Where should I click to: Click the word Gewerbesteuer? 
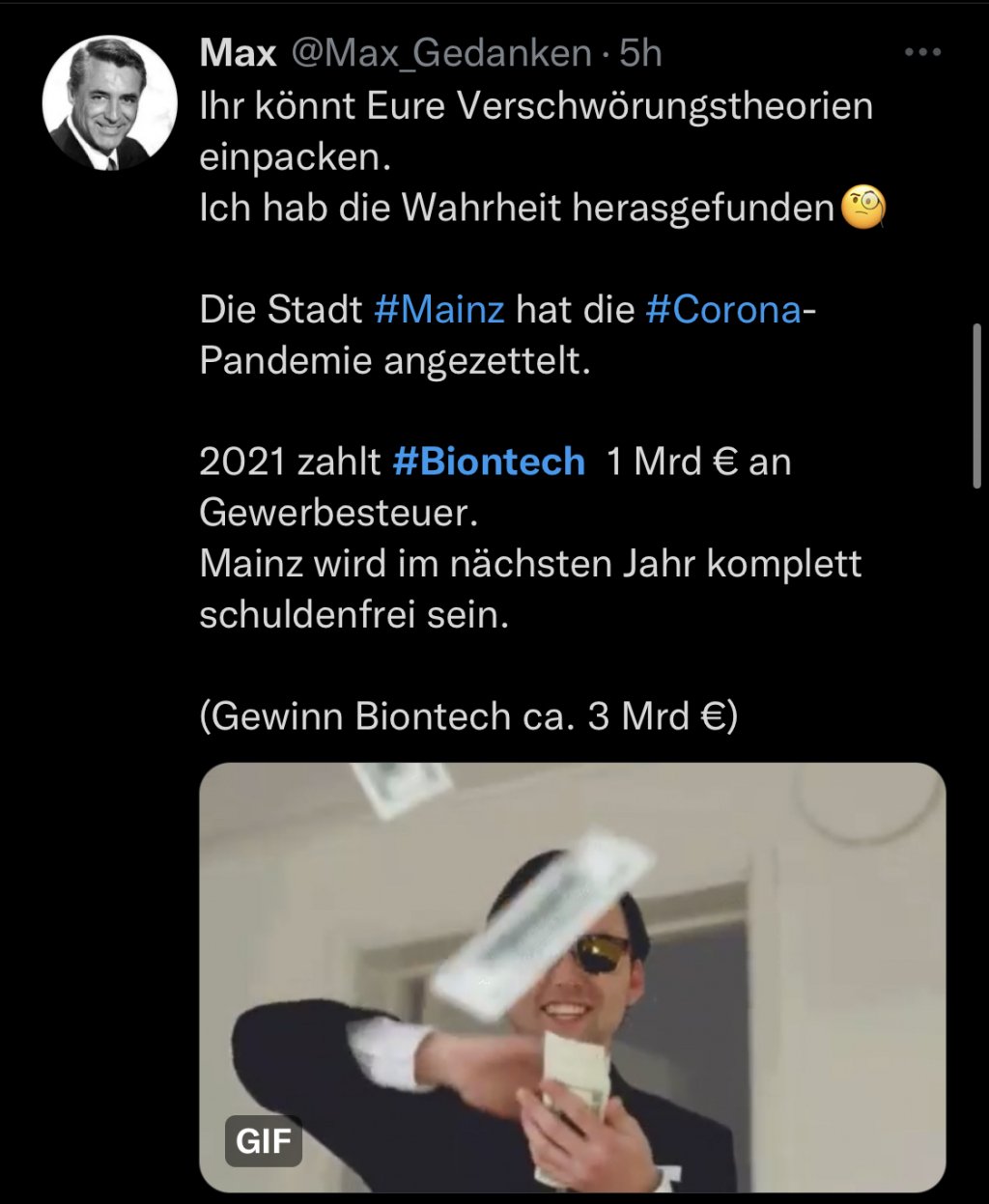pyautogui.click(x=338, y=513)
